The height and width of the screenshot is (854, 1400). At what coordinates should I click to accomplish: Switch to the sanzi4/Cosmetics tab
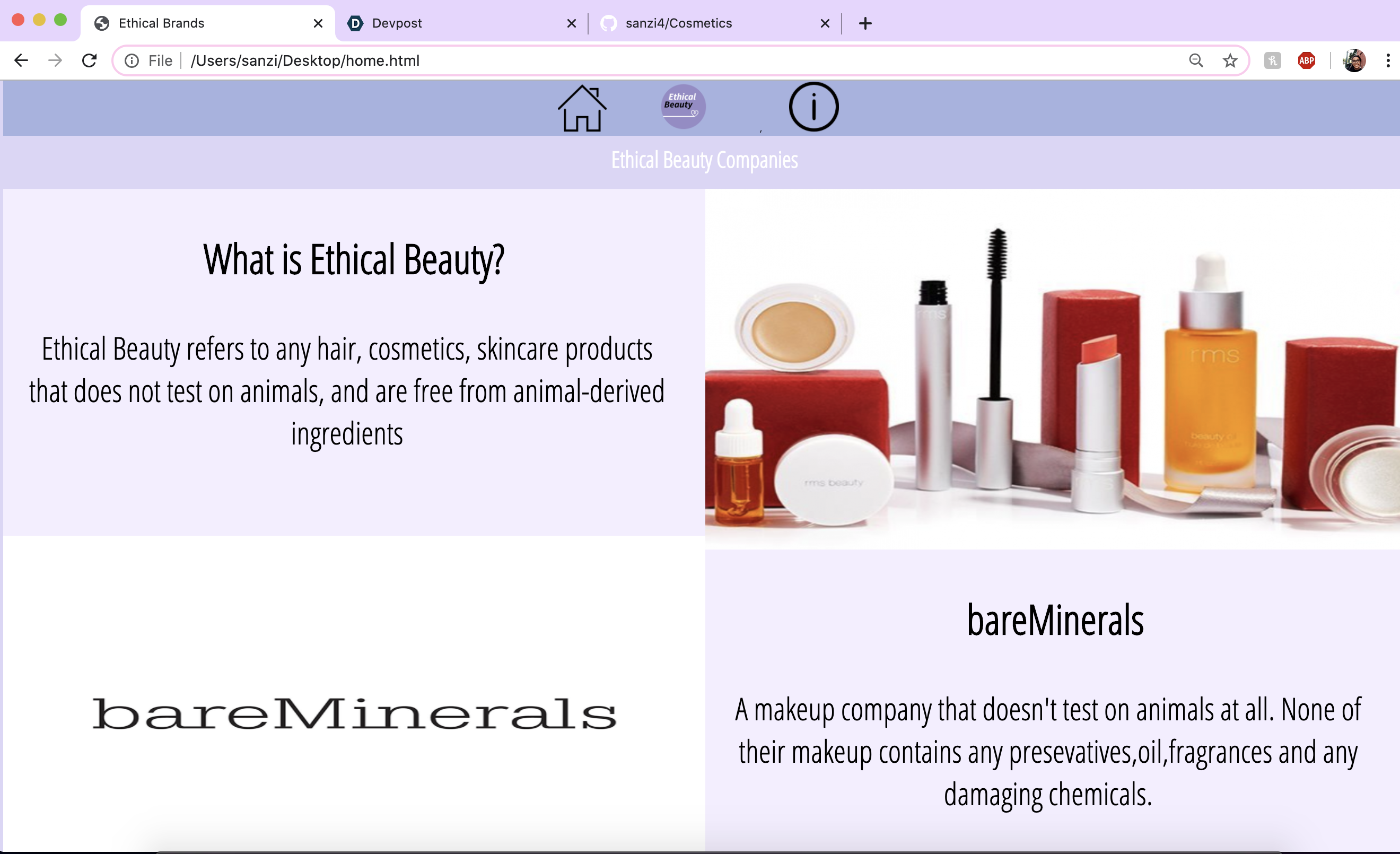679,23
